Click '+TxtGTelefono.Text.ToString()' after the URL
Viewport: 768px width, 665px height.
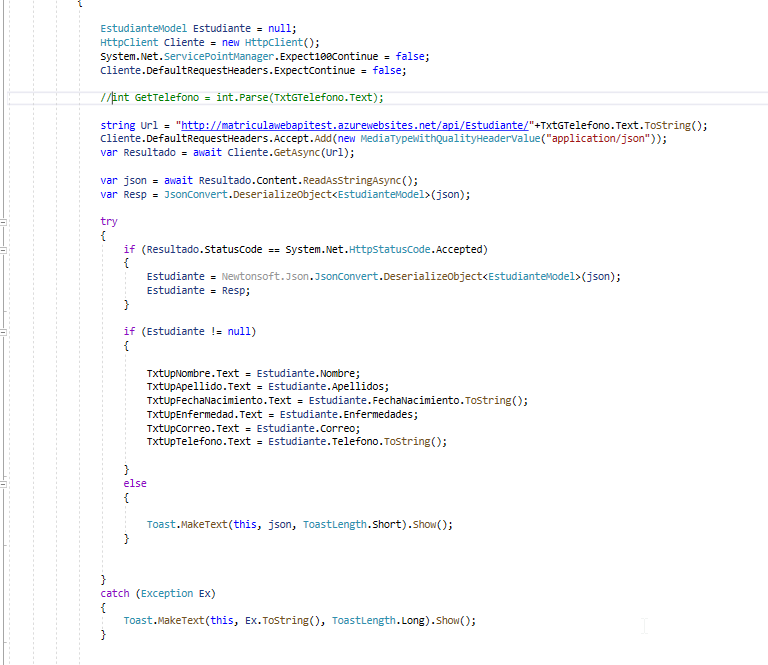[x=620, y=125]
